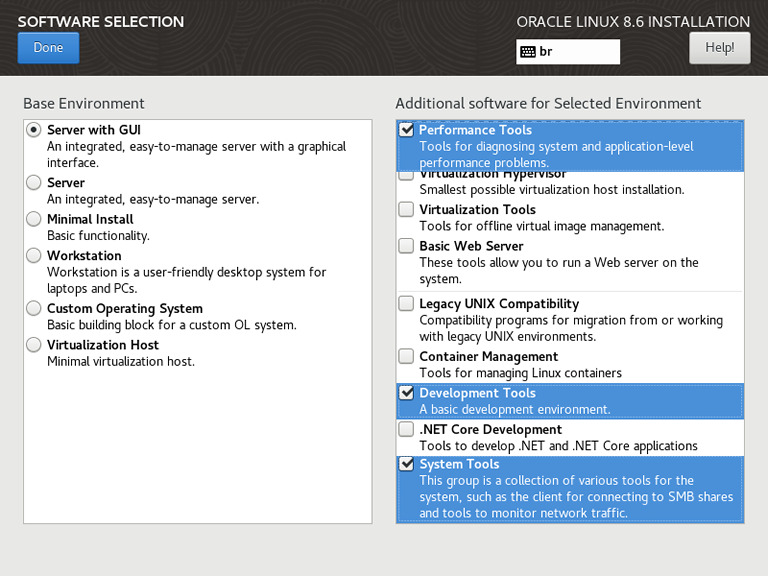768x576 pixels.
Task: Open the Help! button
Action: click(720, 48)
